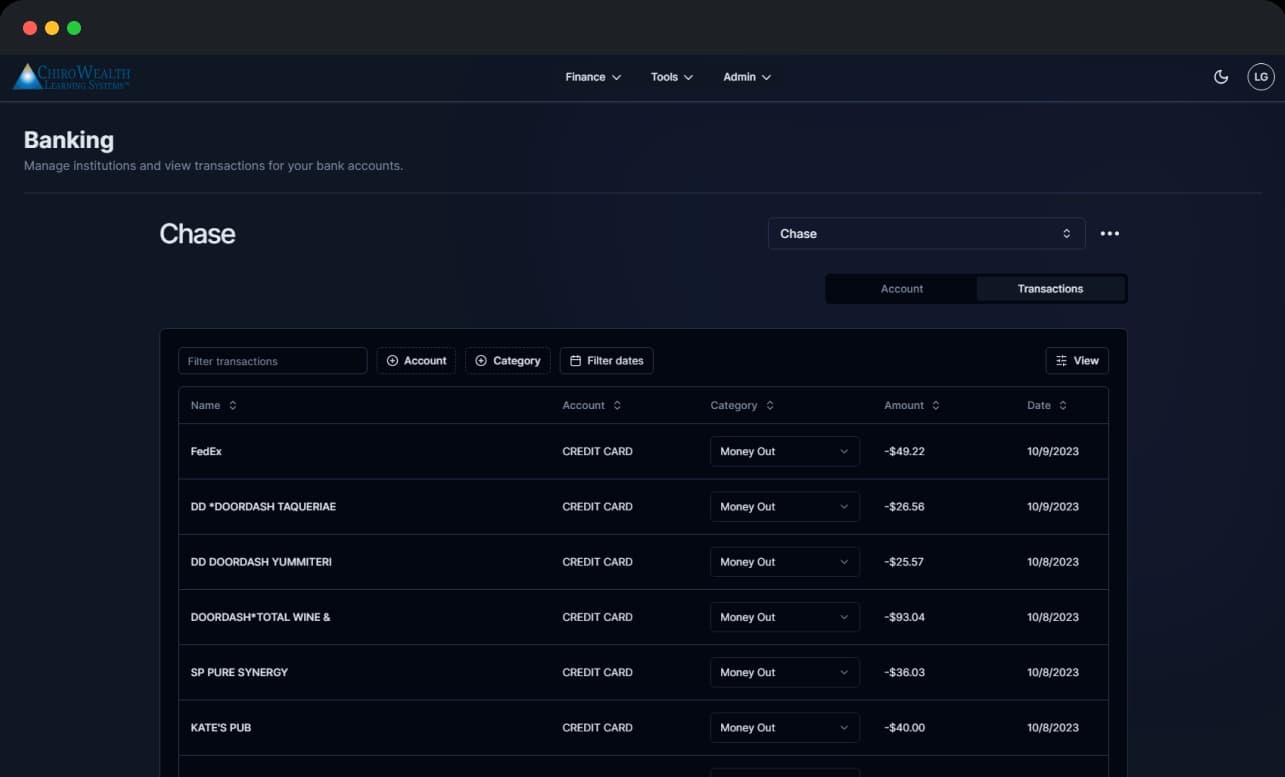Switch to the Account tab
The image size is (1285, 777).
[901, 289]
